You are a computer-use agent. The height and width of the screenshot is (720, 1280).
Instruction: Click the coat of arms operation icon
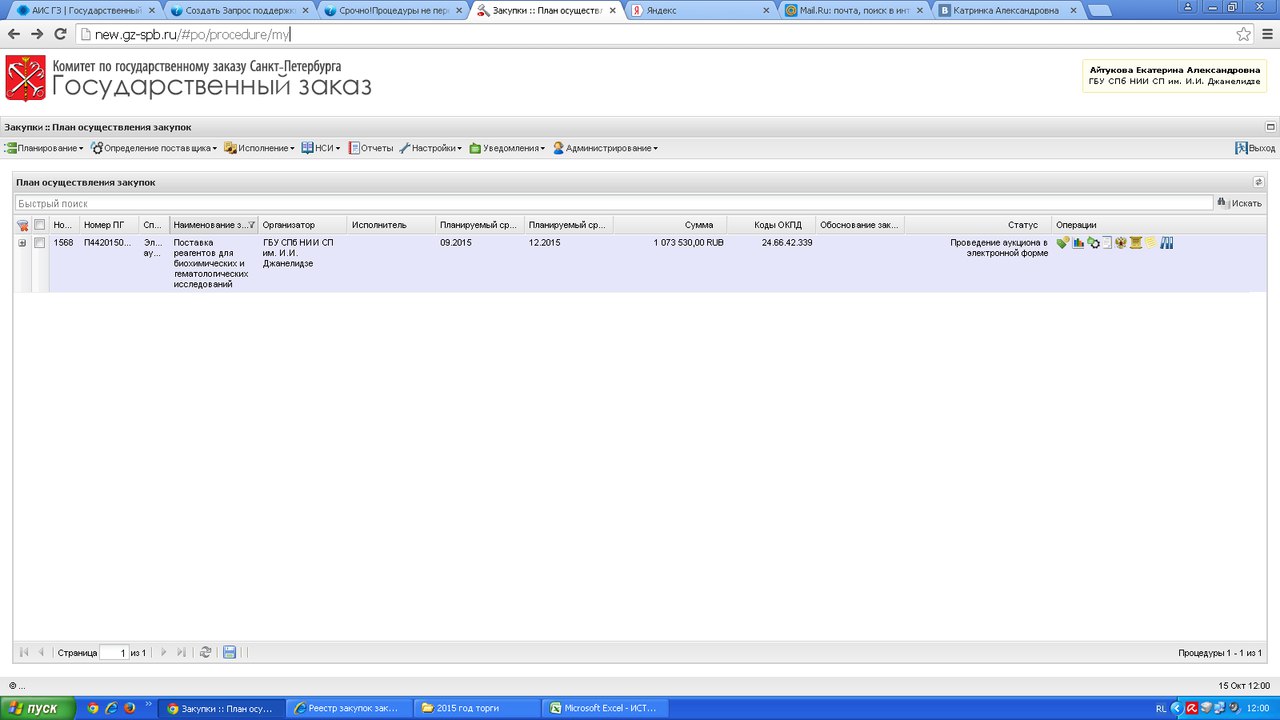point(1121,243)
